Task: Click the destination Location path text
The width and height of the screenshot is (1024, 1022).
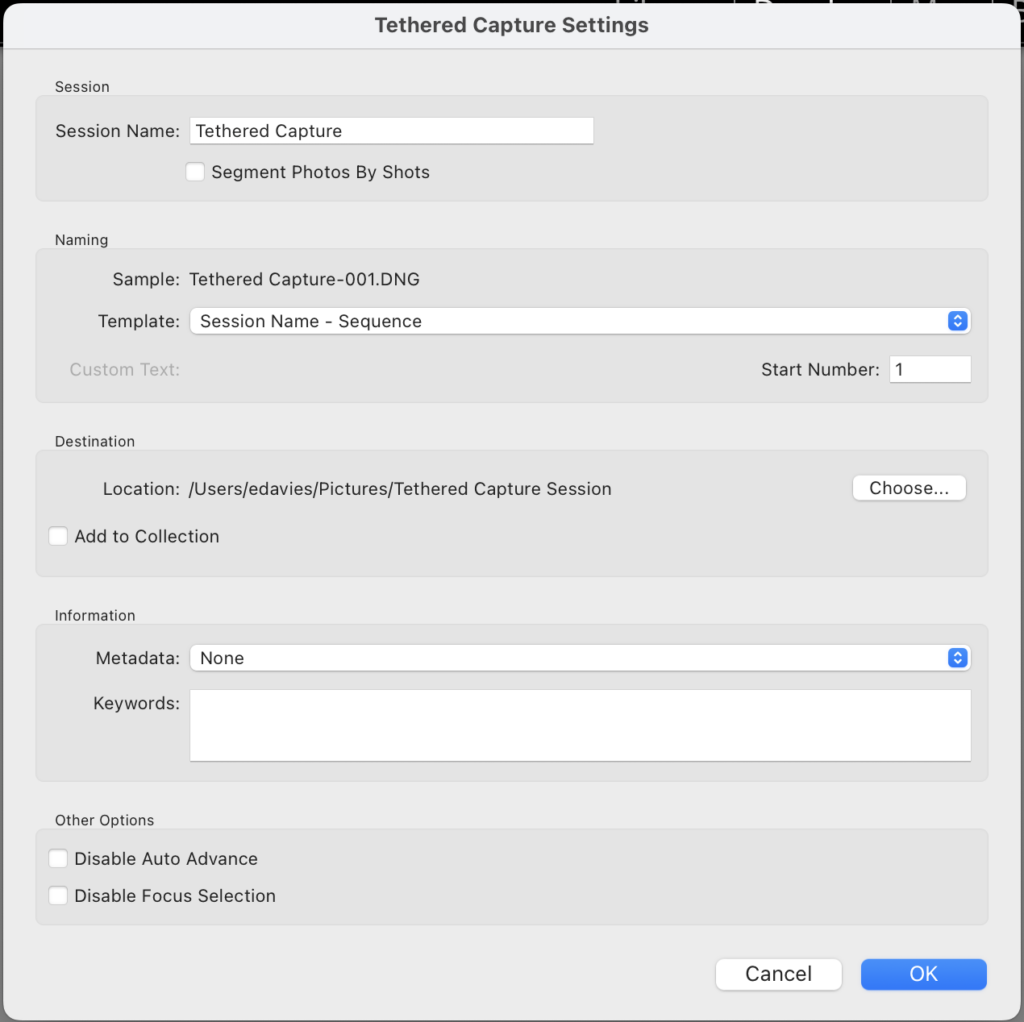Action: pyautogui.click(x=400, y=489)
